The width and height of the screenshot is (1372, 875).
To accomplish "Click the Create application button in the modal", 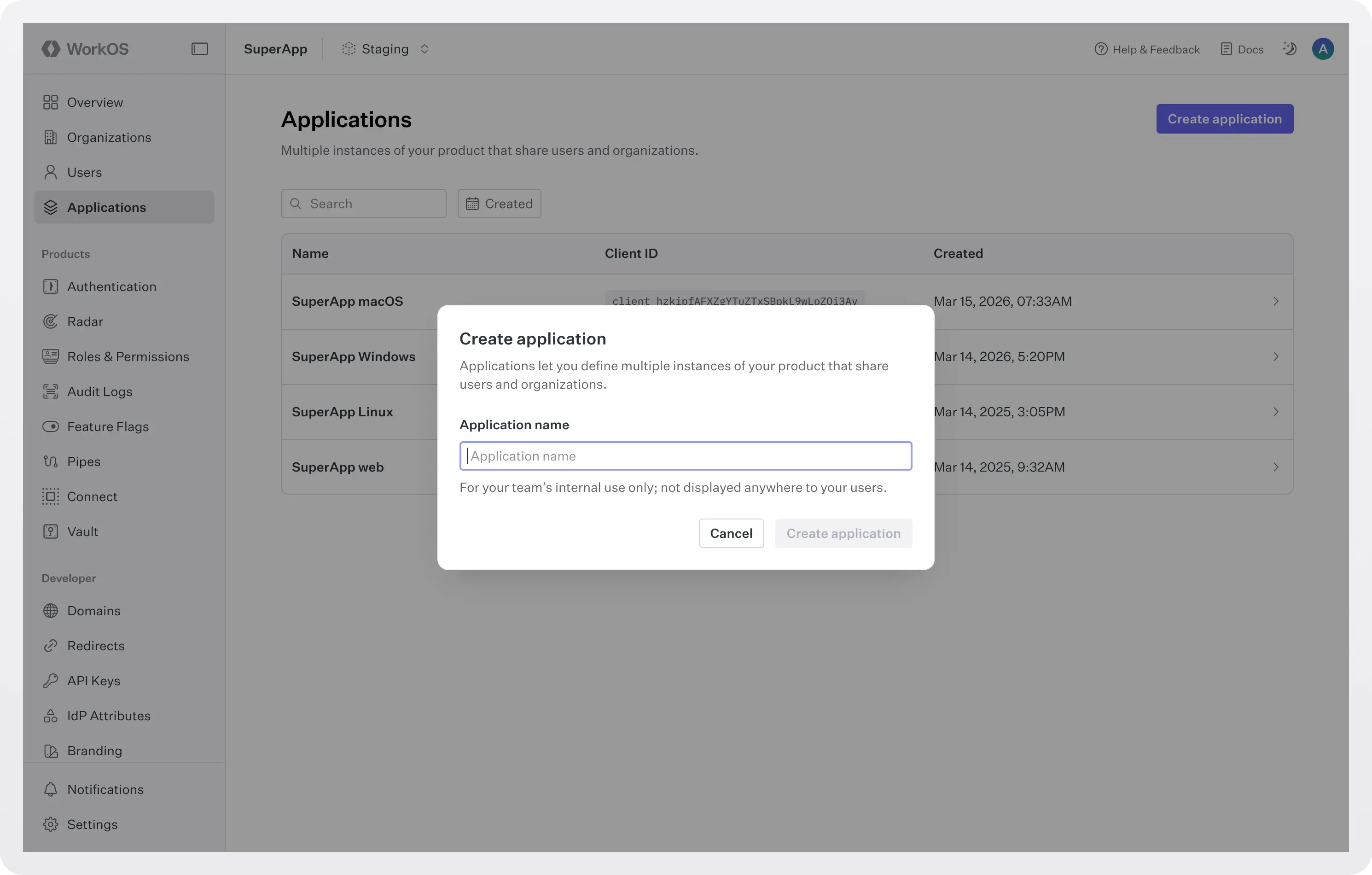I will [843, 533].
